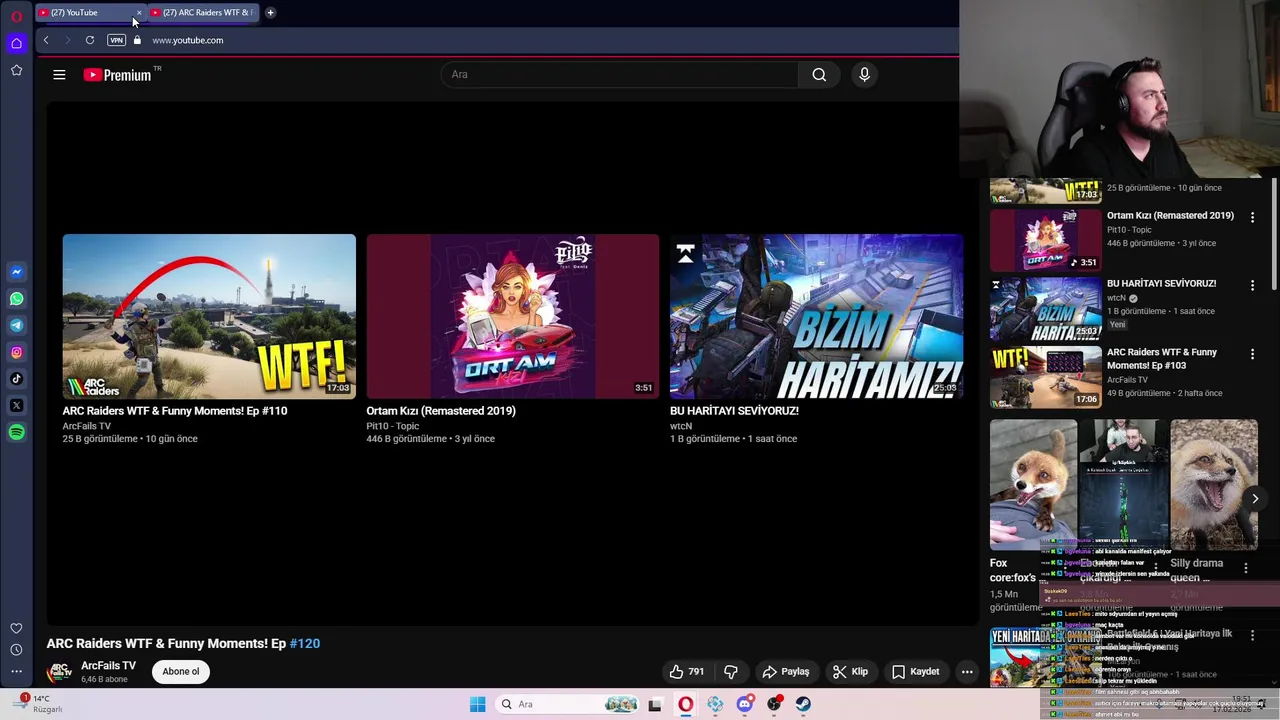Open sidebar 'ARC Raiders WTF & Funny Moments! Ep #103'
This screenshot has width=1280, height=720.
(1162, 359)
